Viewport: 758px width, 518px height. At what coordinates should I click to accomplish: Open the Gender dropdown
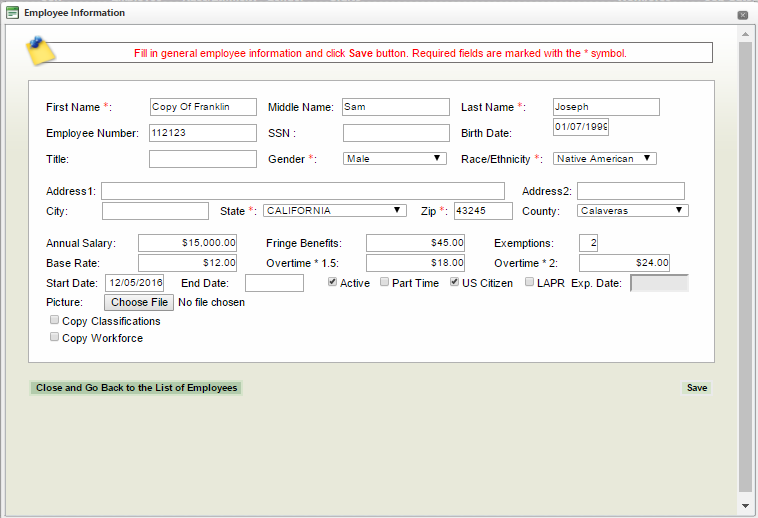(395, 158)
